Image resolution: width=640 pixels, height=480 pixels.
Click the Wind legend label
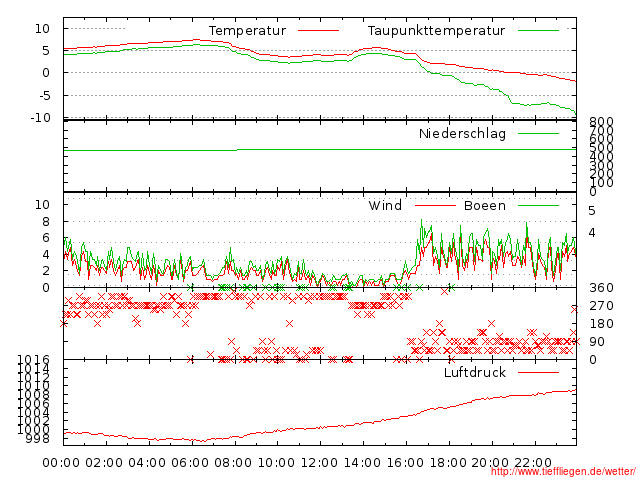coord(385,205)
